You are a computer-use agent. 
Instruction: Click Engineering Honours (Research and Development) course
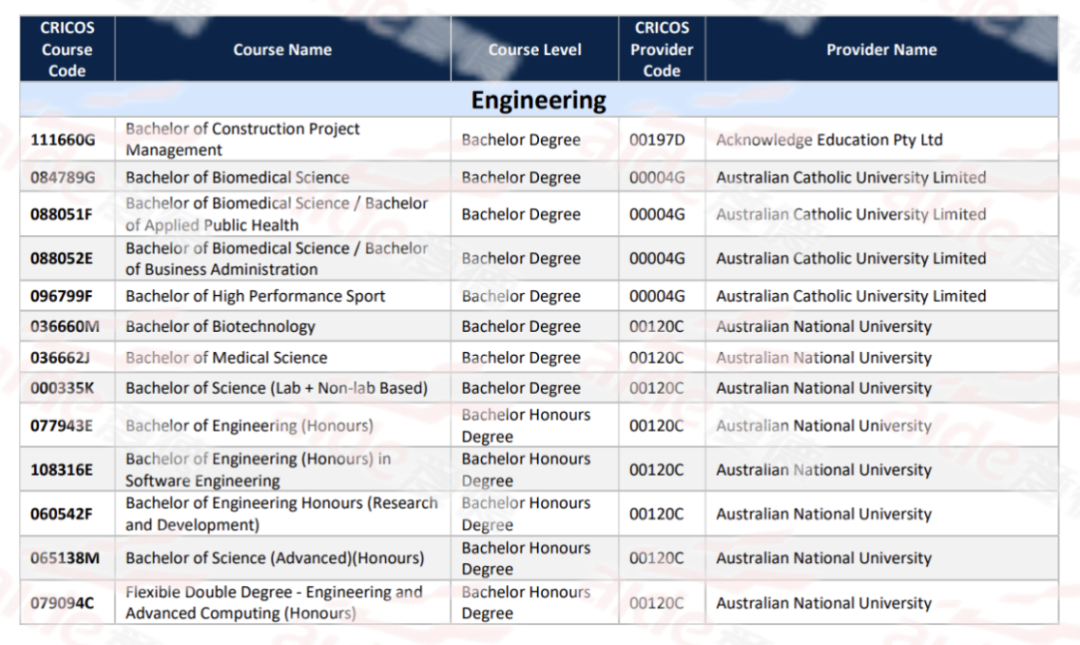pyautogui.click(x=281, y=514)
